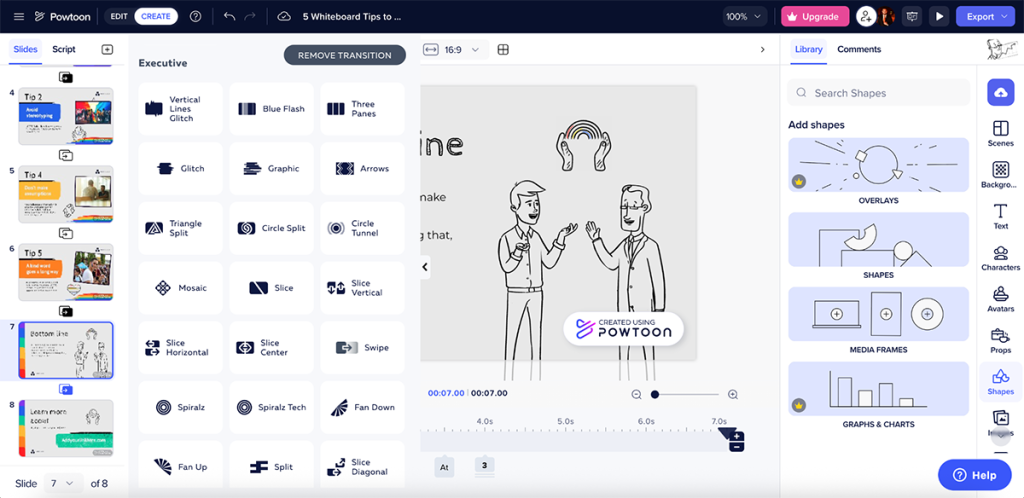
Task: Collapse the left panel arrow
Action: (x=424, y=266)
